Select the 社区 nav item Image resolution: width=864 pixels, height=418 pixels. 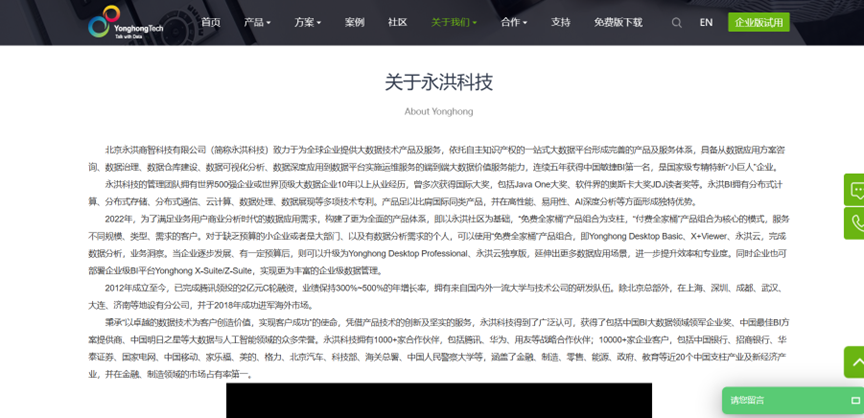[397, 22]
